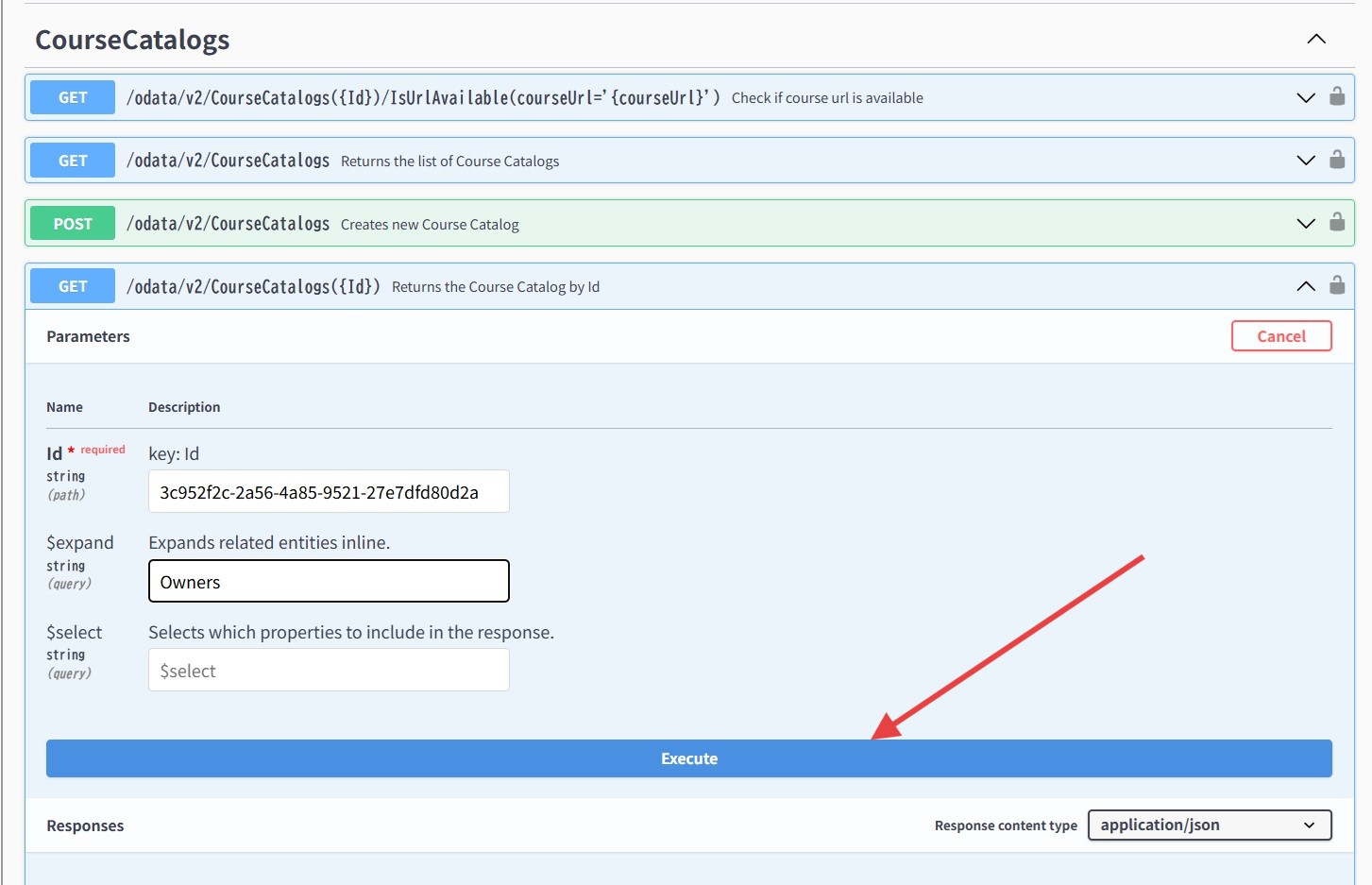Click the Responses heading
Viewport: 1372px width, 885px height.
[85, 825]
